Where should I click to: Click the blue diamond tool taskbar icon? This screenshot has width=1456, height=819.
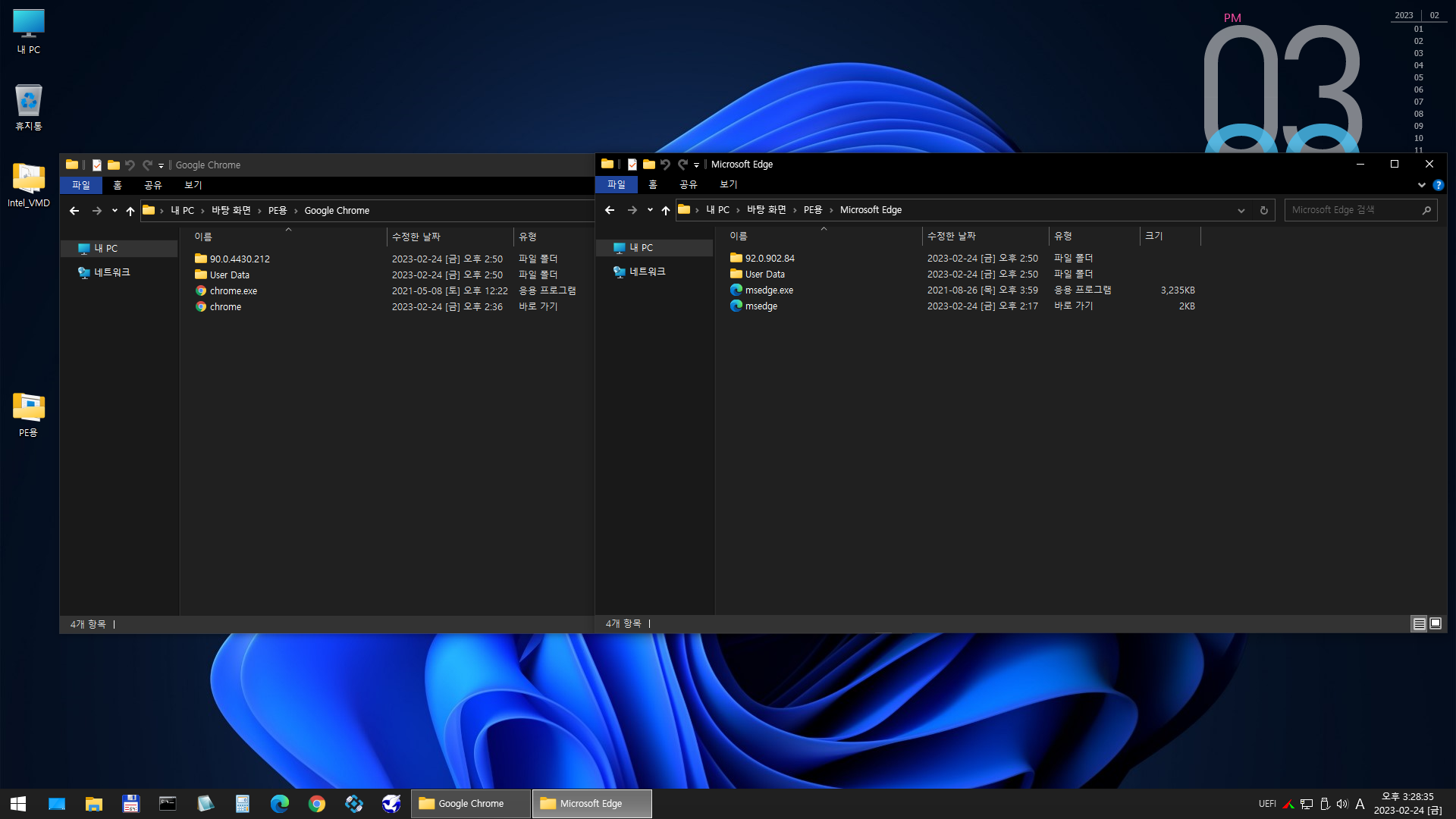pos(354,804)
